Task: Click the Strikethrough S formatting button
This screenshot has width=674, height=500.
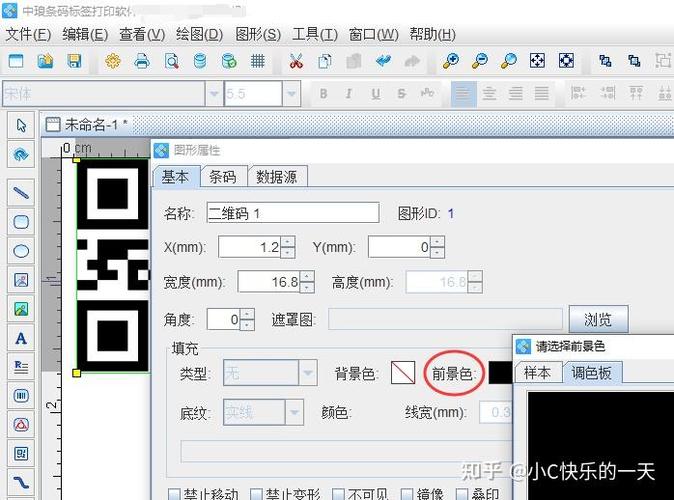Action: [401, 93]
